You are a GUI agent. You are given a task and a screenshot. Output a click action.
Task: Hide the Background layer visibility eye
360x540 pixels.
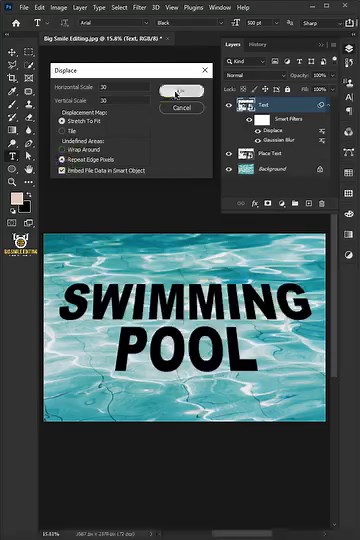(229, 169)
